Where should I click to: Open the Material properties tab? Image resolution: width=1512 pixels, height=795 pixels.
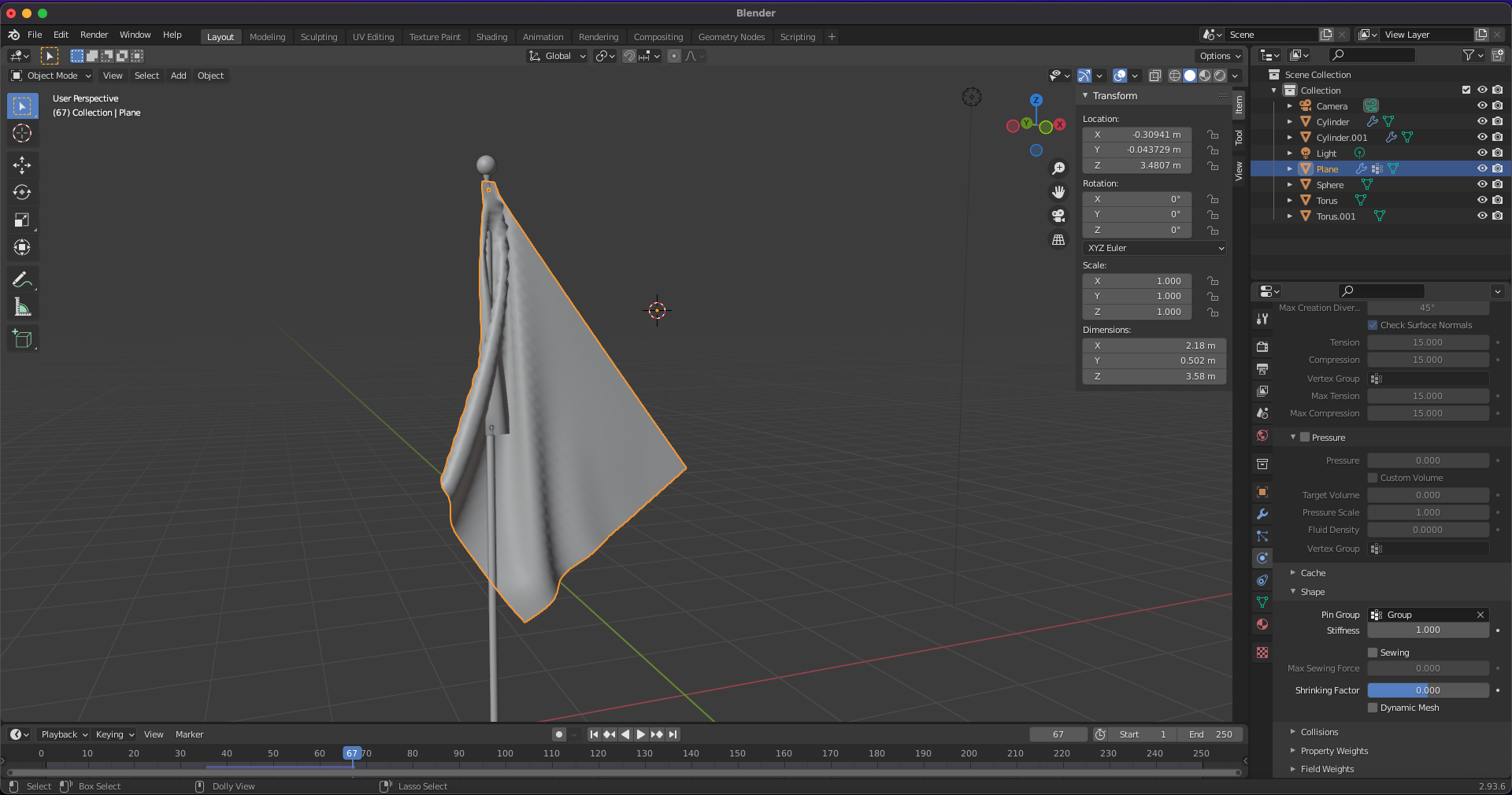(x=1262, y=624)
